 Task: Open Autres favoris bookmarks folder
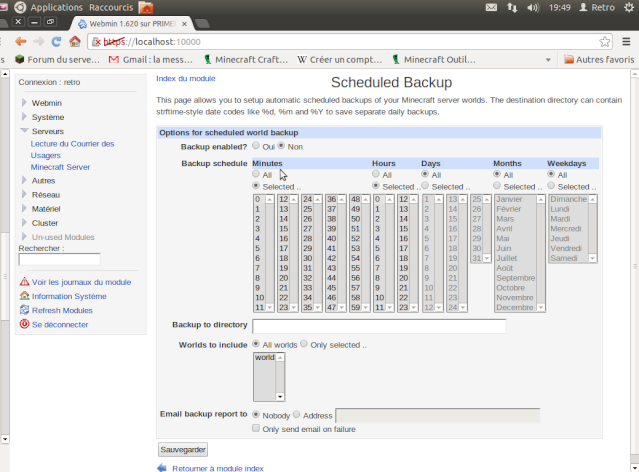[599, 60]
